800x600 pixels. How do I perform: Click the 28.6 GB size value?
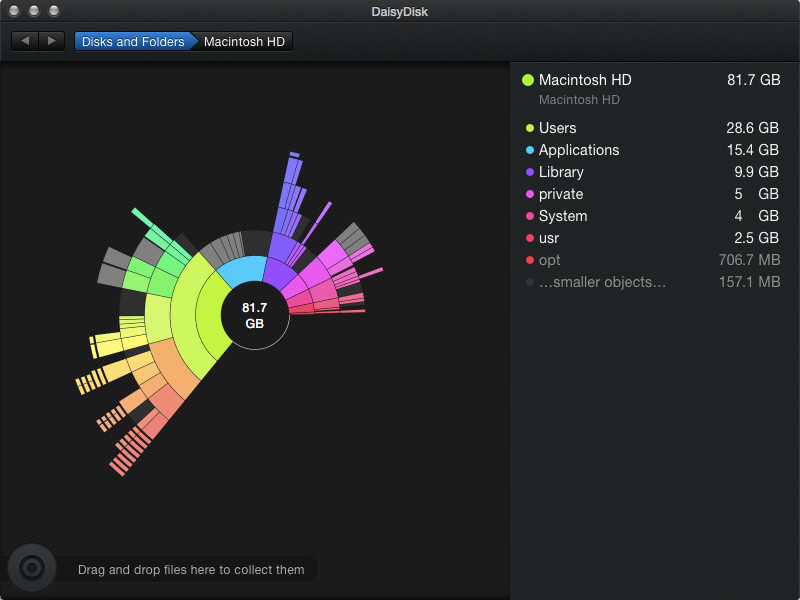(752, 128)
